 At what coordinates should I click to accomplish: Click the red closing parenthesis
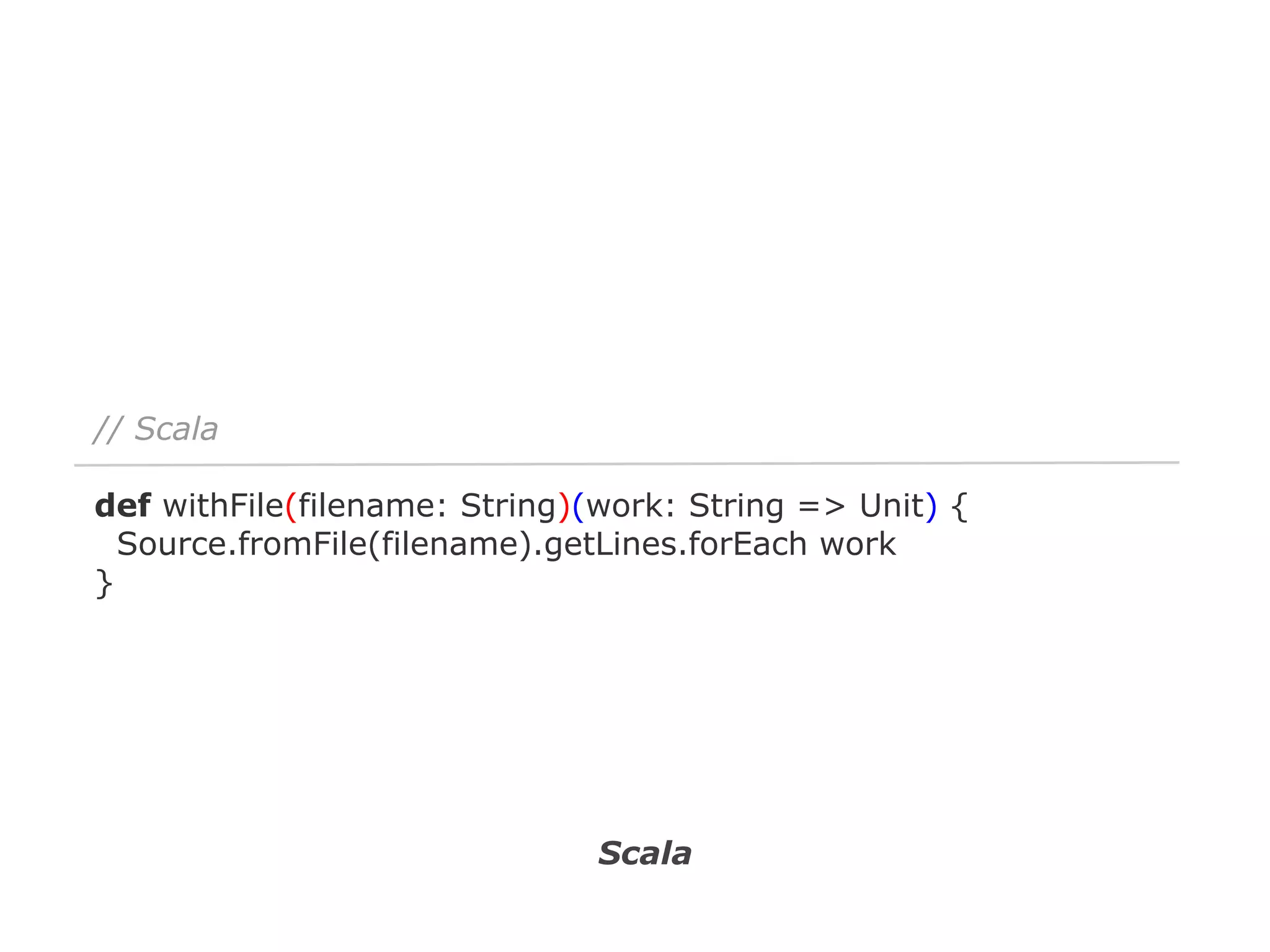564,507
